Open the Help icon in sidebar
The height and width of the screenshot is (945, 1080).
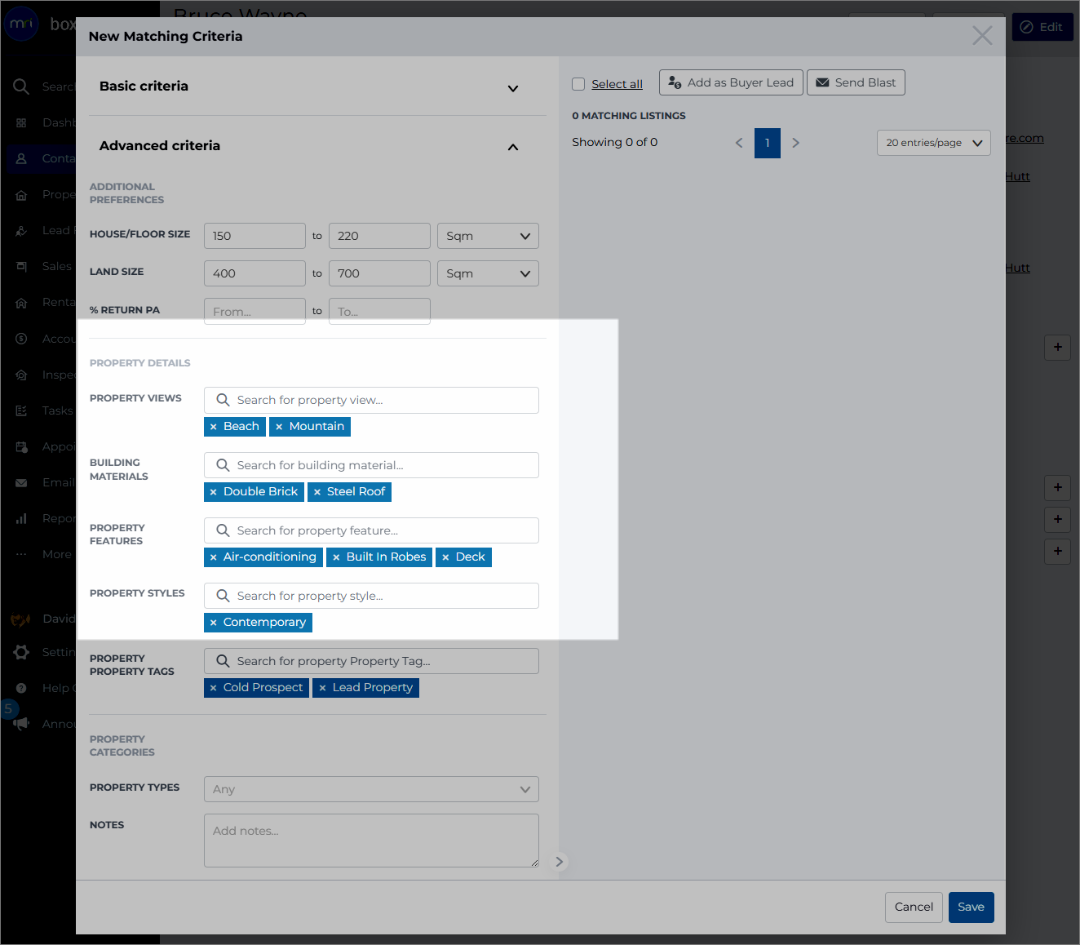(x=21, y=688)
